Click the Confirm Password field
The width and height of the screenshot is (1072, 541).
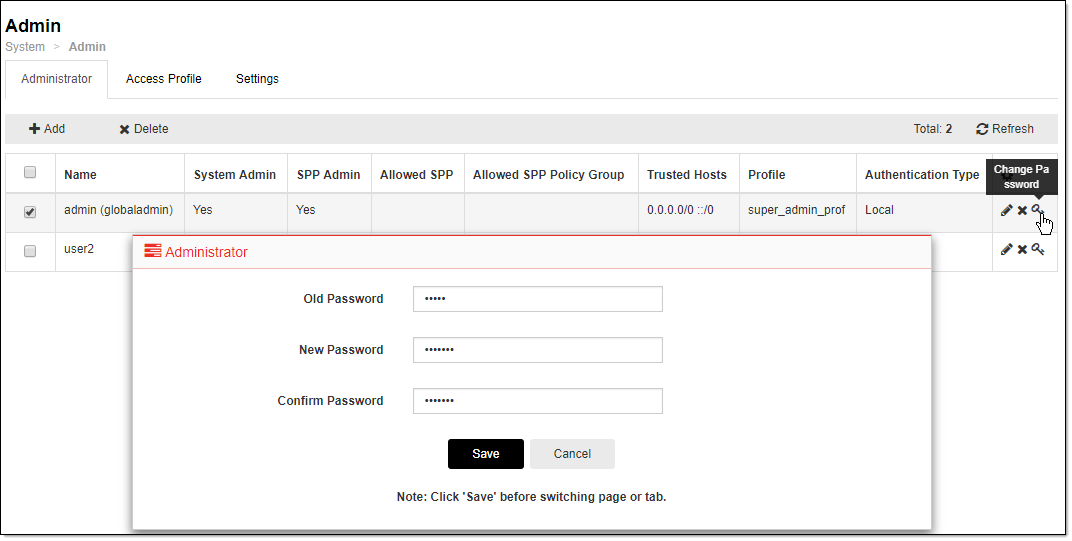pos(537,401)
